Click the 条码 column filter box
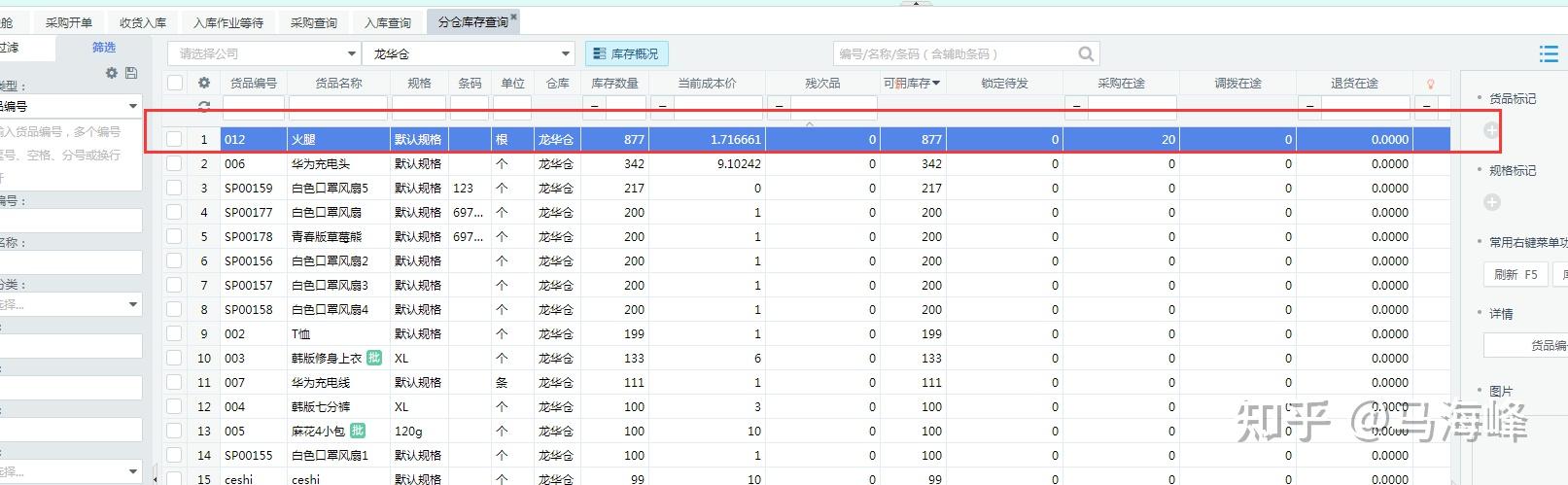Viewport: 1568px width, 485px height. tap(470, 106)
